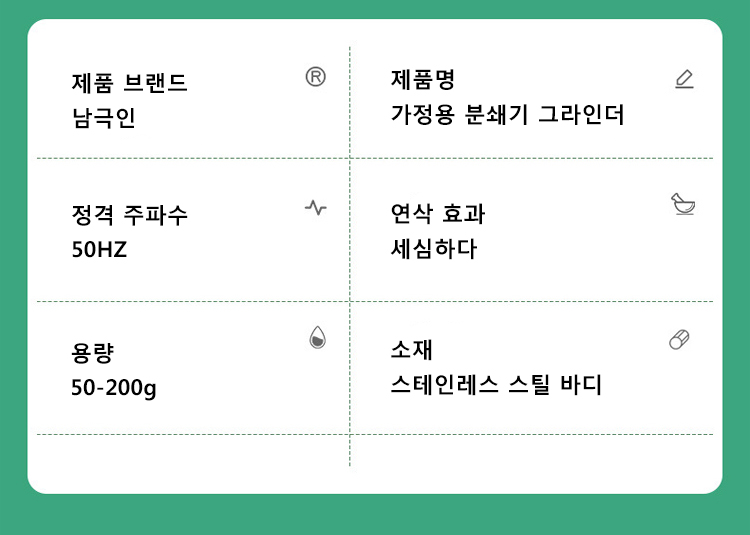Click the 소재 material heading

click(x=411, y=349)
